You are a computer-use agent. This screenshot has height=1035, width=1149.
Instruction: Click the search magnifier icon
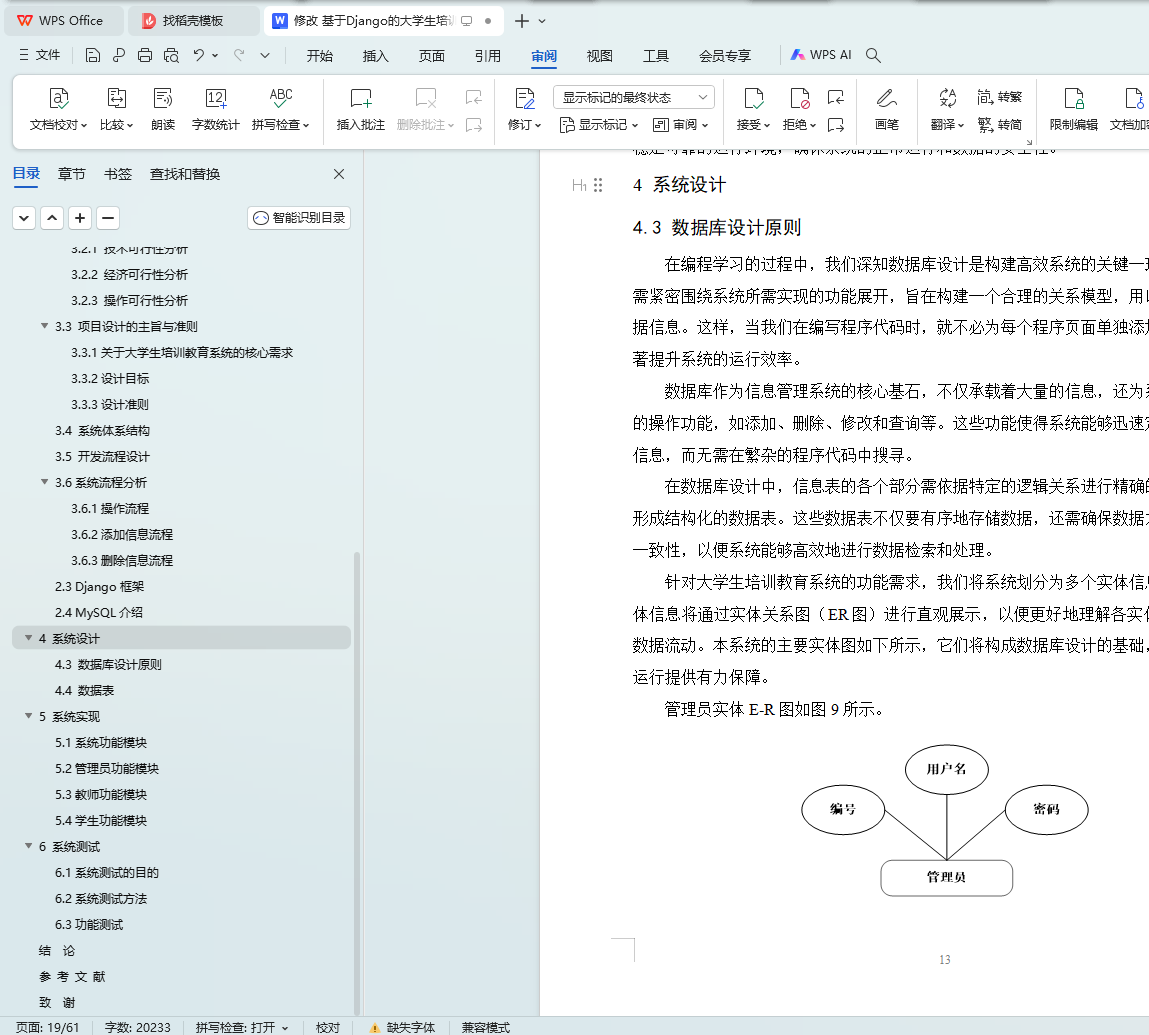click(873, 55)
